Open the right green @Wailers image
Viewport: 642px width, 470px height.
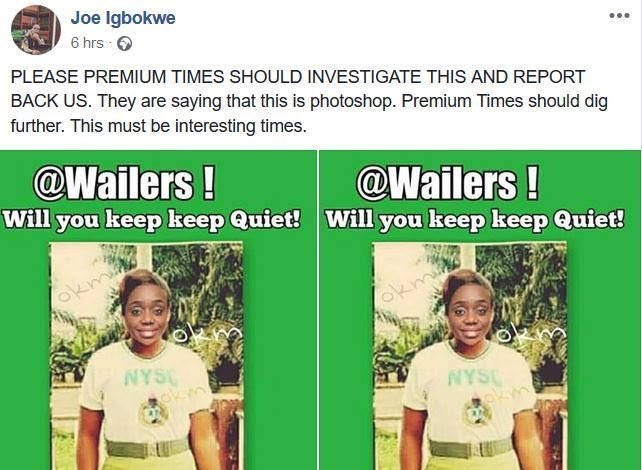tap(480, 310)
